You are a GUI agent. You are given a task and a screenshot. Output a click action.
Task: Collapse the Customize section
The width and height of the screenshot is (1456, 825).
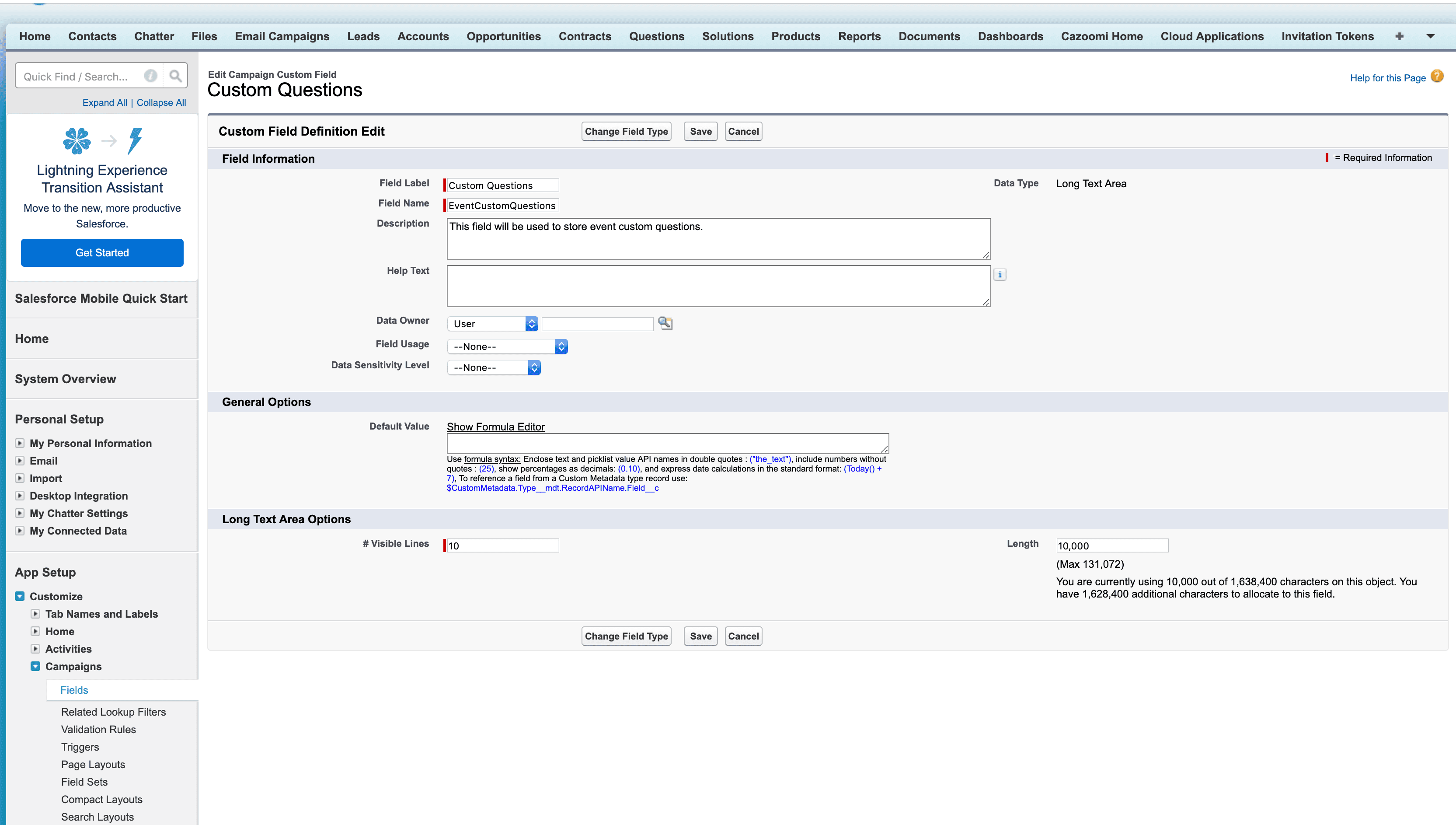point(20,597)
